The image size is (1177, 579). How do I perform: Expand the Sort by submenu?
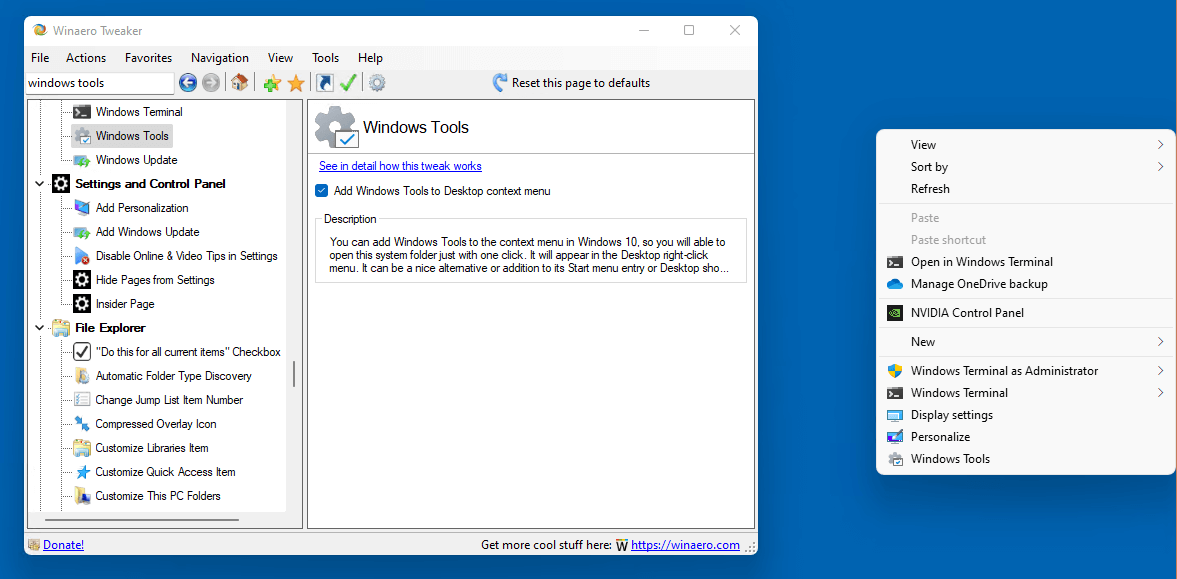(x=1160, y=167)
